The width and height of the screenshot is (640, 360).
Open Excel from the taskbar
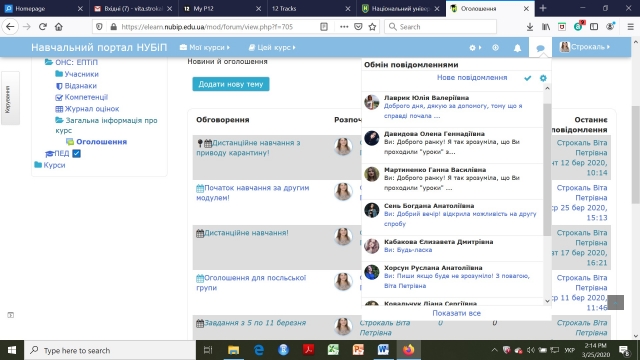333,350
